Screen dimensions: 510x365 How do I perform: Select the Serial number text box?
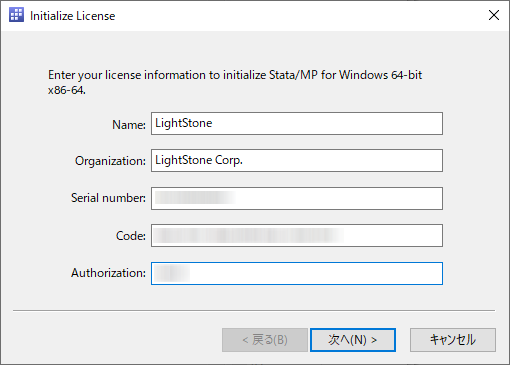click(297, 198)
